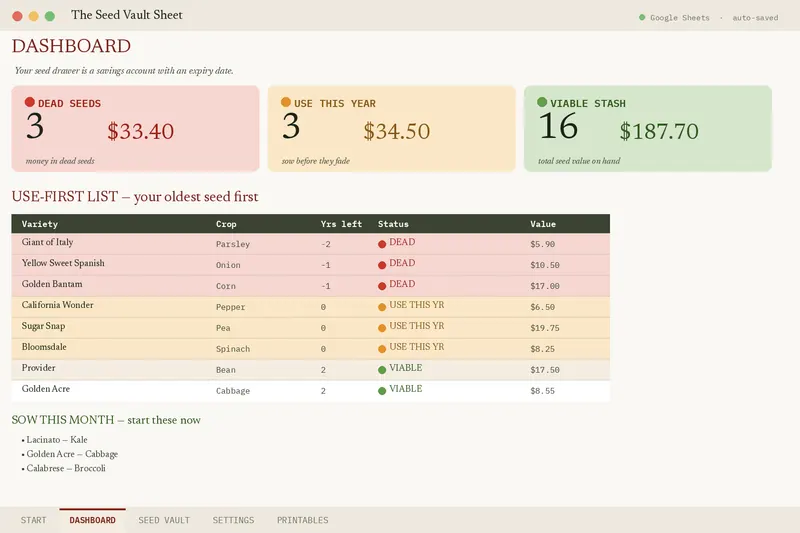
Task: Open the SEED VAULT tab
Action: coord(164,520)
